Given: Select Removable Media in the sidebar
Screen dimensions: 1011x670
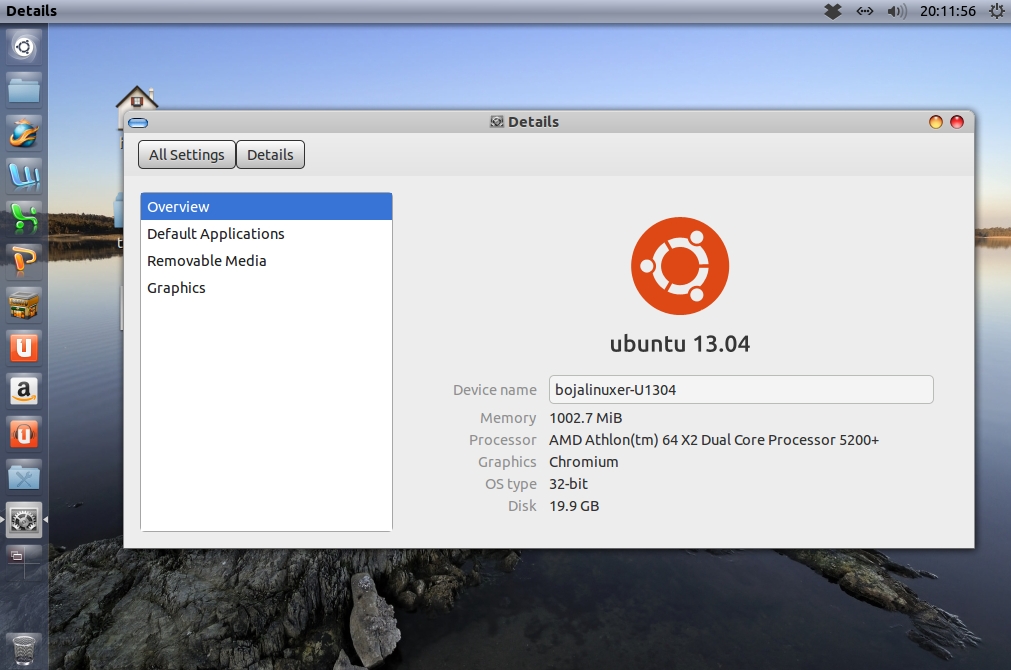Looking at the screenshot, I should tap(207, 260).
